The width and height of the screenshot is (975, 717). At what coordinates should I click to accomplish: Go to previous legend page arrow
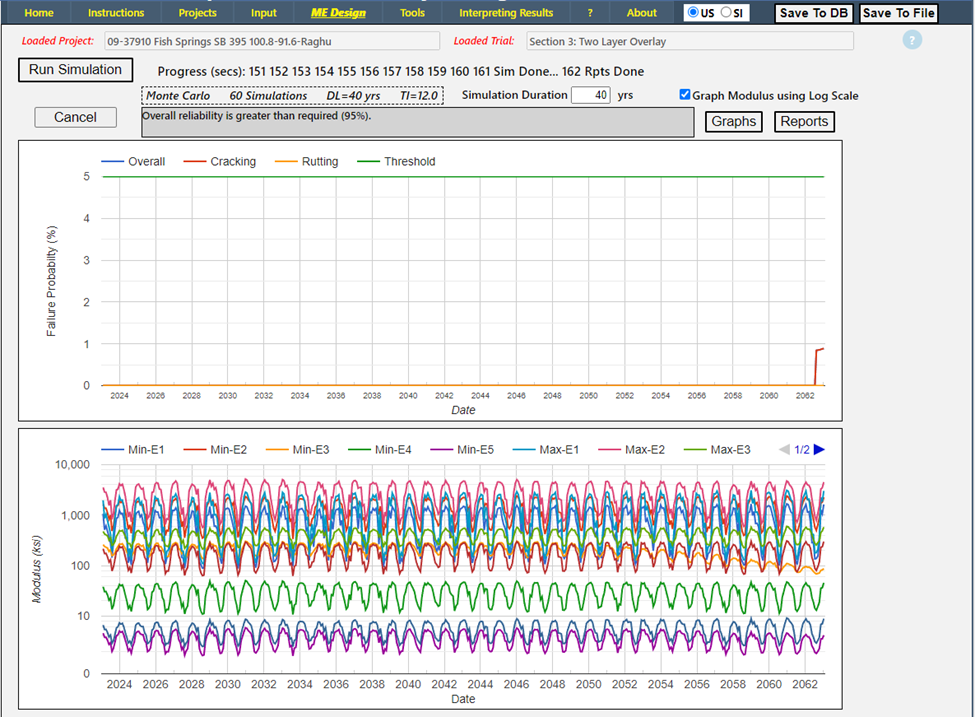tap(784, 450)
